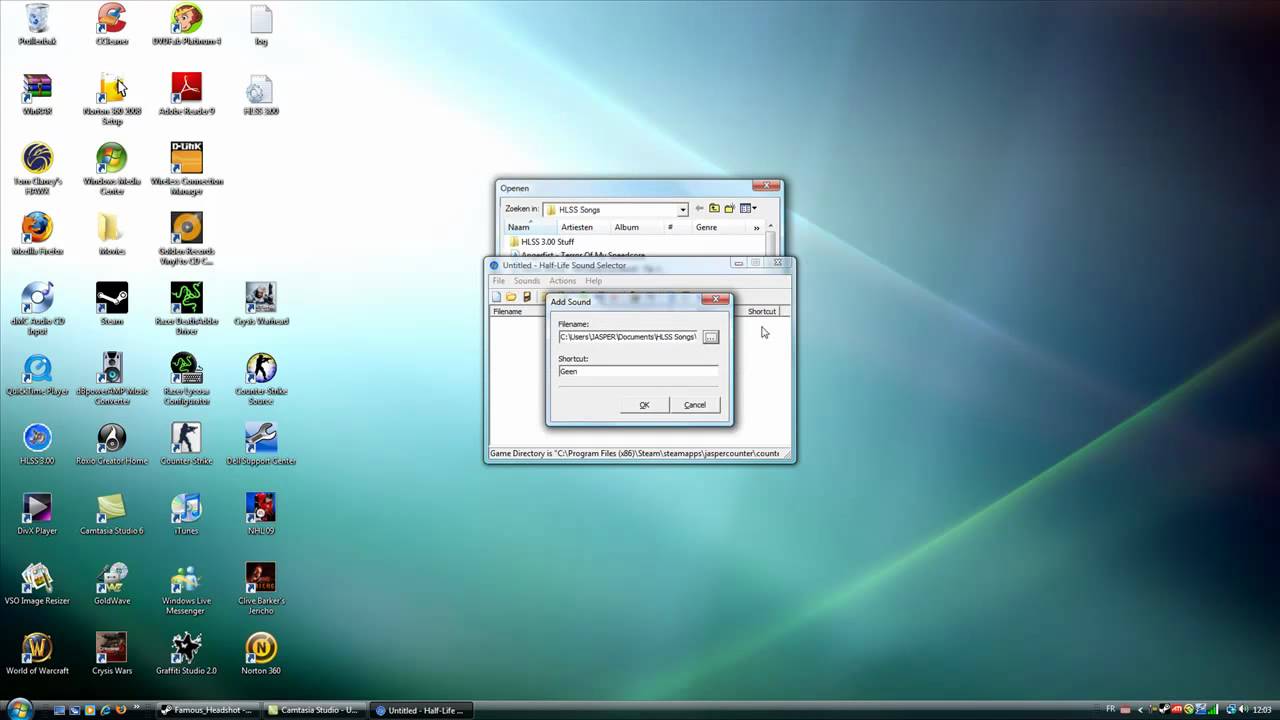This screenshot has width=1280, height=720.
Task: Cancel the Add Sound dialog
Action: point(695,405)
